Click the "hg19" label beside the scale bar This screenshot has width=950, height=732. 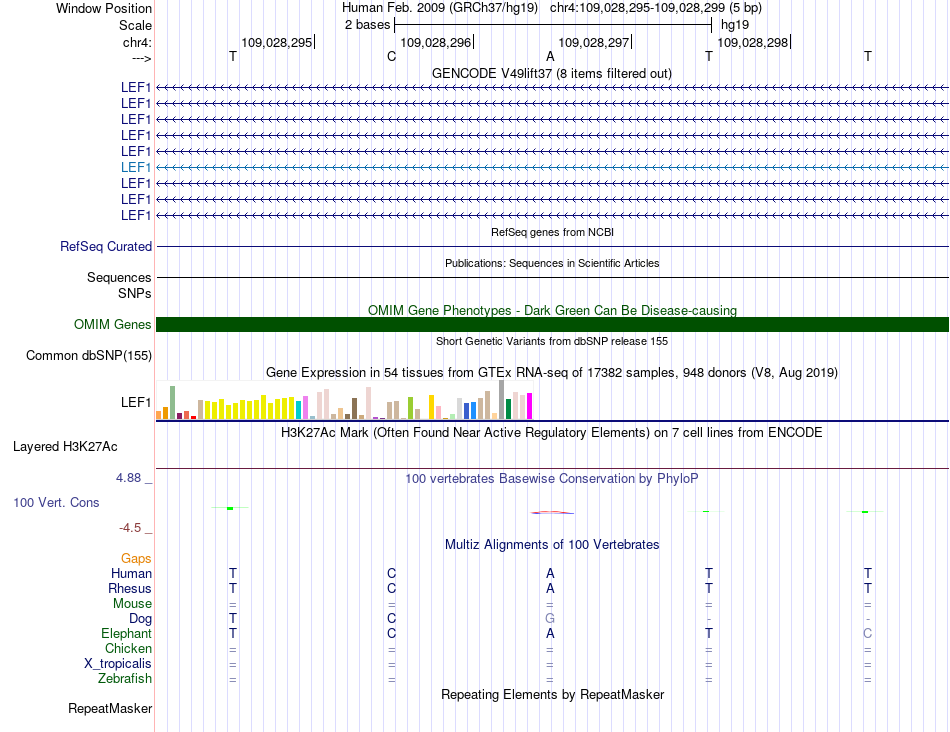tap(734, 25)
